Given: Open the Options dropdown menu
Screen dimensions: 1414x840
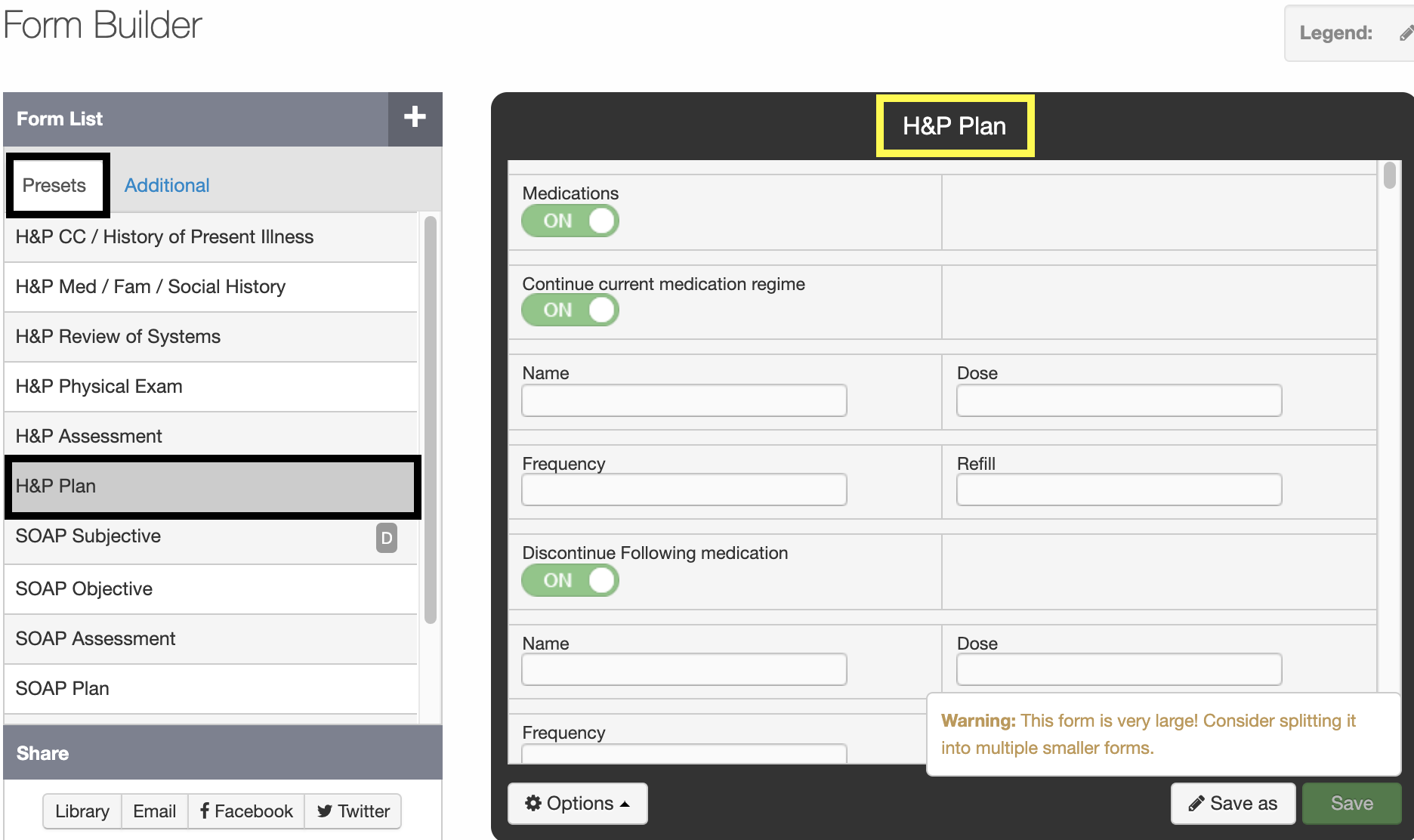Looking at the screenshot, I should (578, 803).
